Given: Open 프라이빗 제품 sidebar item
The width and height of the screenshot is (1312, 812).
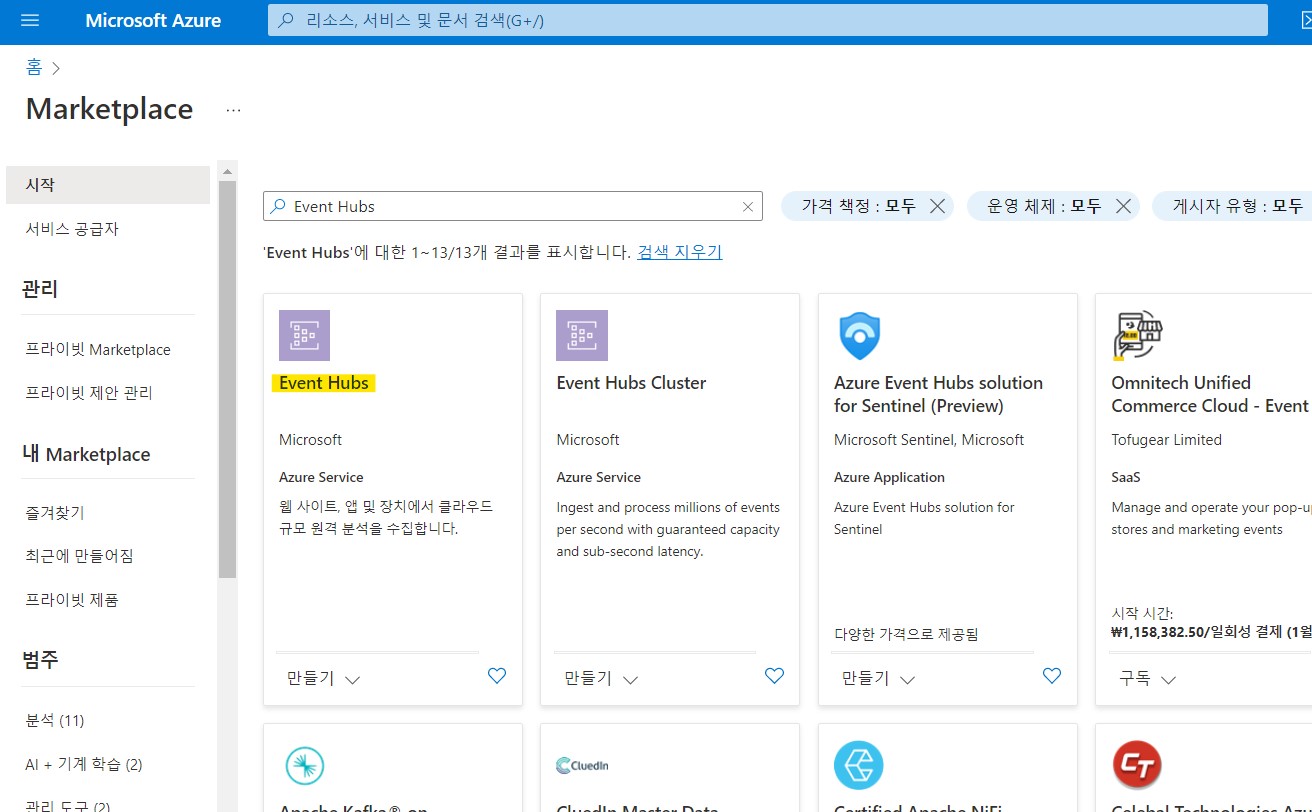Looking at the screenshot, I should (x=72, y=600).
